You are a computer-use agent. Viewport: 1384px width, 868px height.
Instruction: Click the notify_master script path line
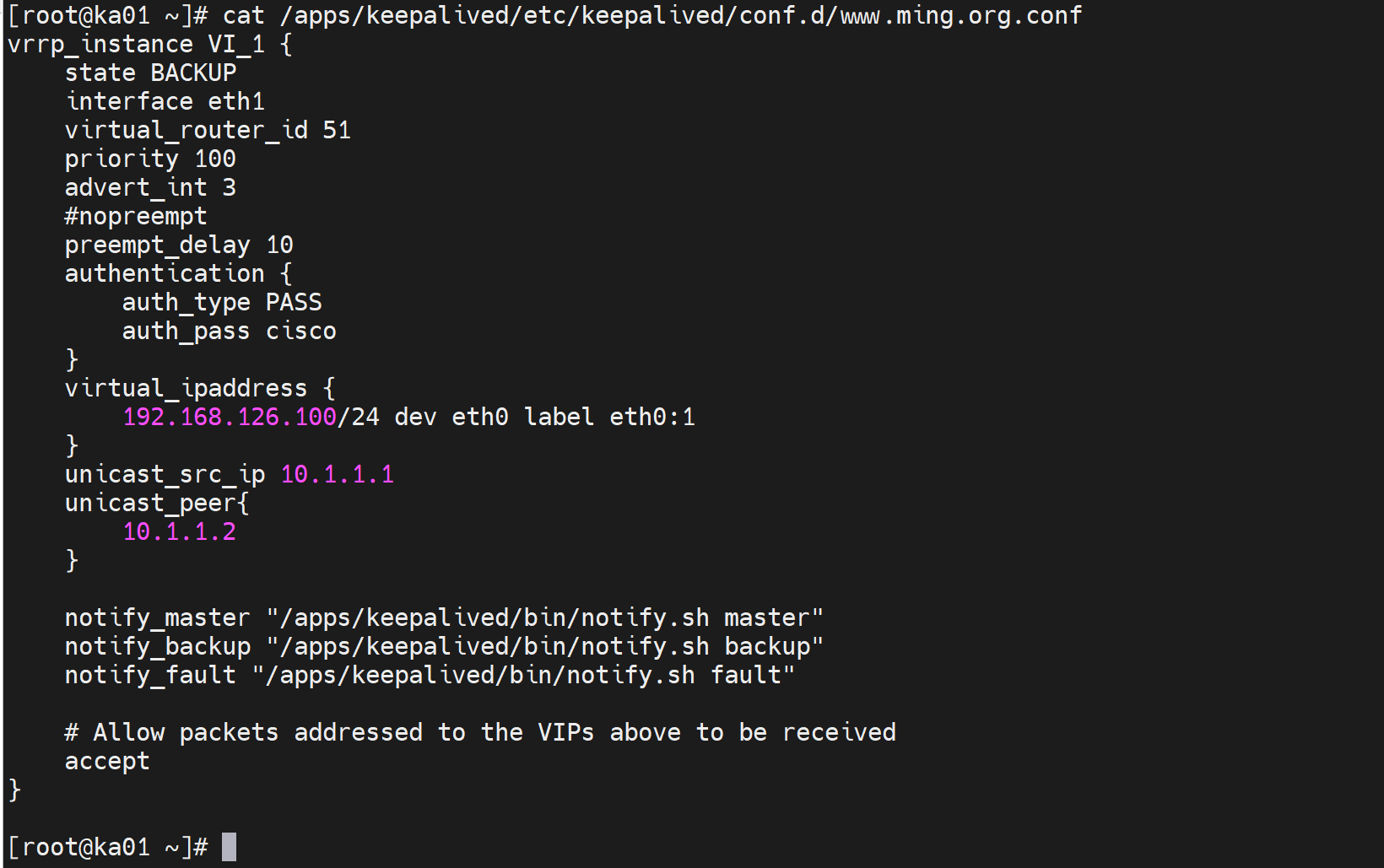pyautogui.click(x=444, y=617)
